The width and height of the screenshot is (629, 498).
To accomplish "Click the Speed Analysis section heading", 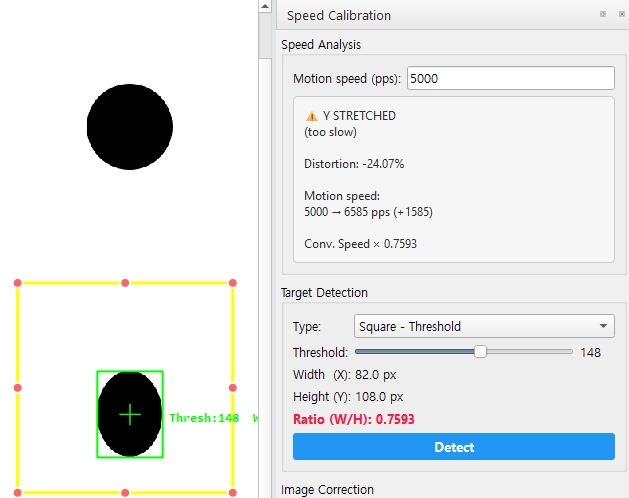I will pyautogui.click(x=321, y=45).
